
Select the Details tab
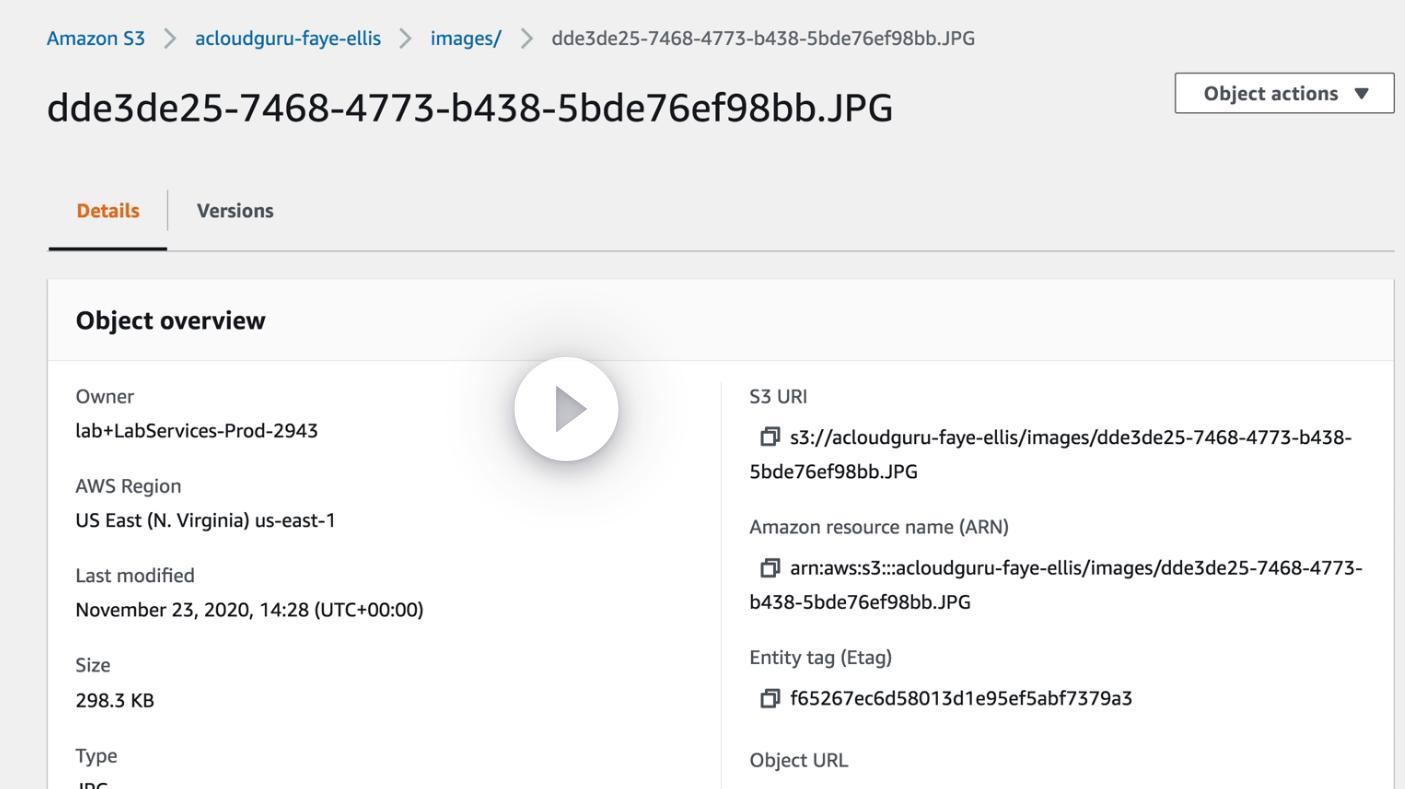(108, 211)
